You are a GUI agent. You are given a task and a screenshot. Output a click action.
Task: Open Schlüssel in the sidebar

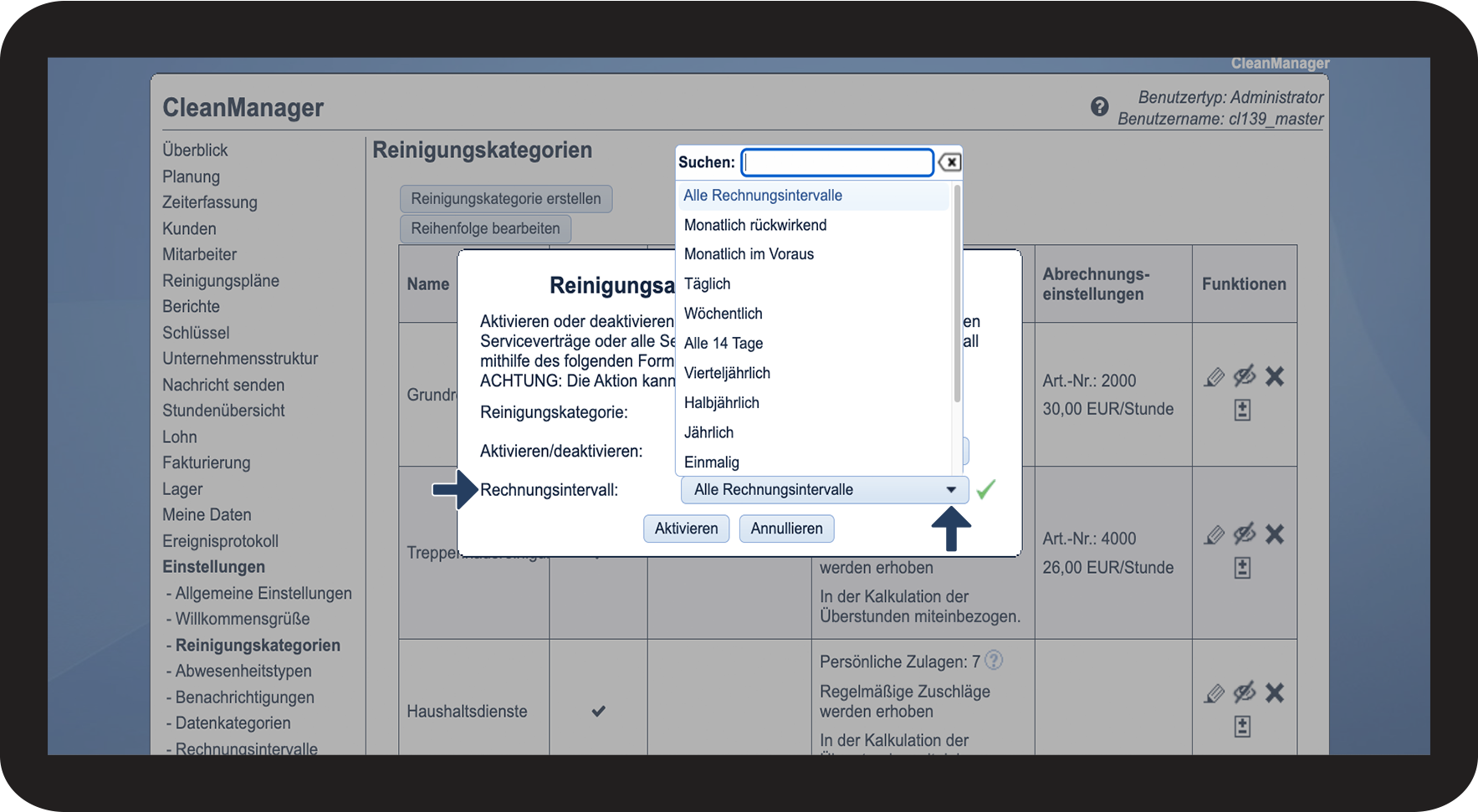pyautogui.click(x=196, y=333)
